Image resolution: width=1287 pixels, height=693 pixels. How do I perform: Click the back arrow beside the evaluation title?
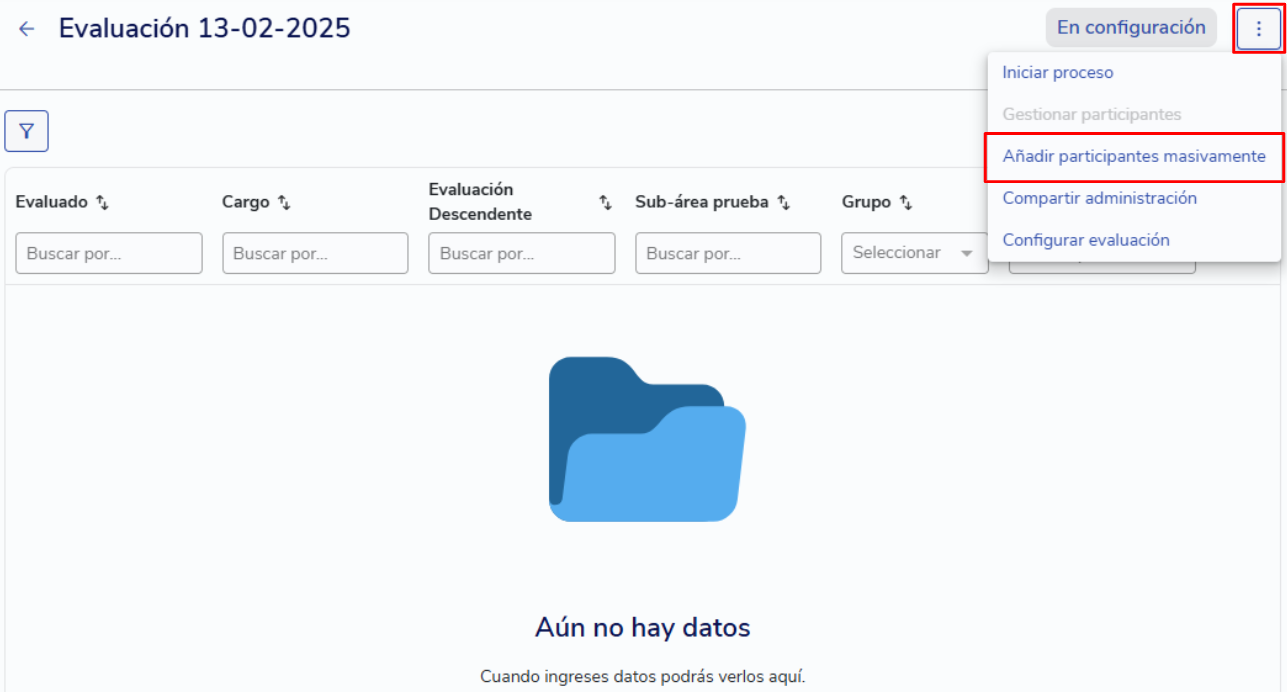click(x=27, y=29)
